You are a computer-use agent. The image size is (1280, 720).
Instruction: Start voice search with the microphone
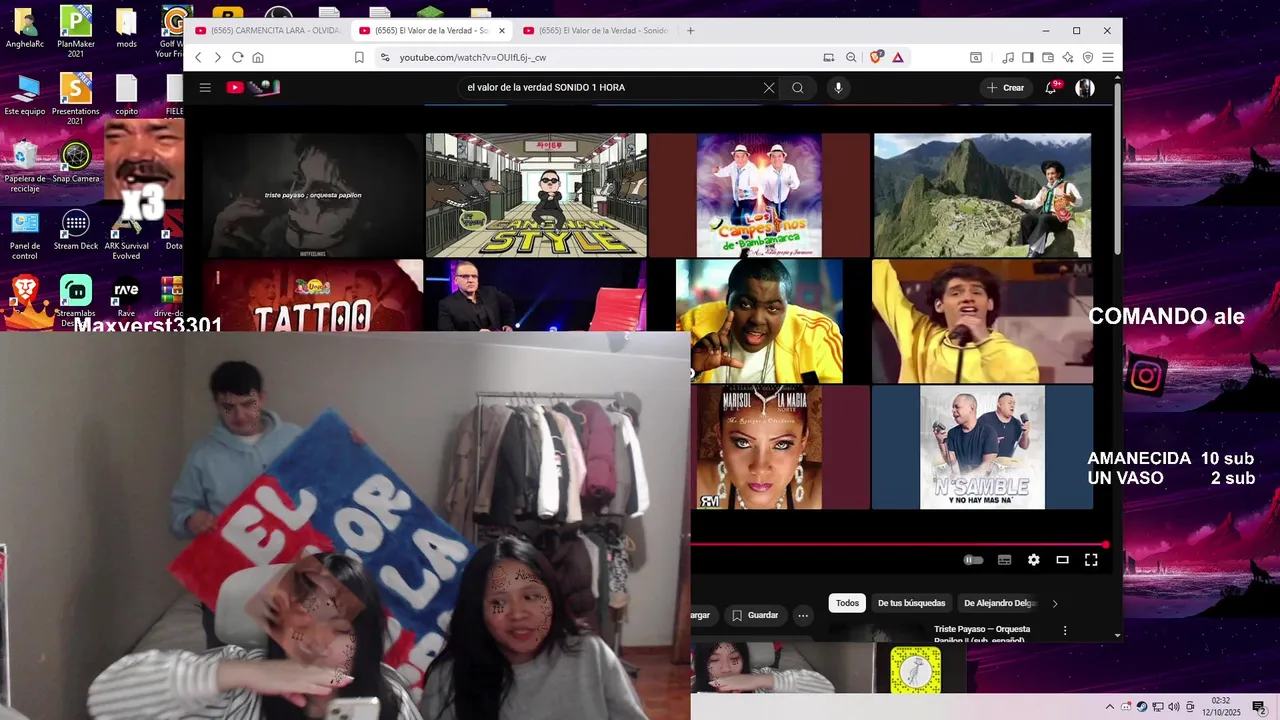click(838, 87)
